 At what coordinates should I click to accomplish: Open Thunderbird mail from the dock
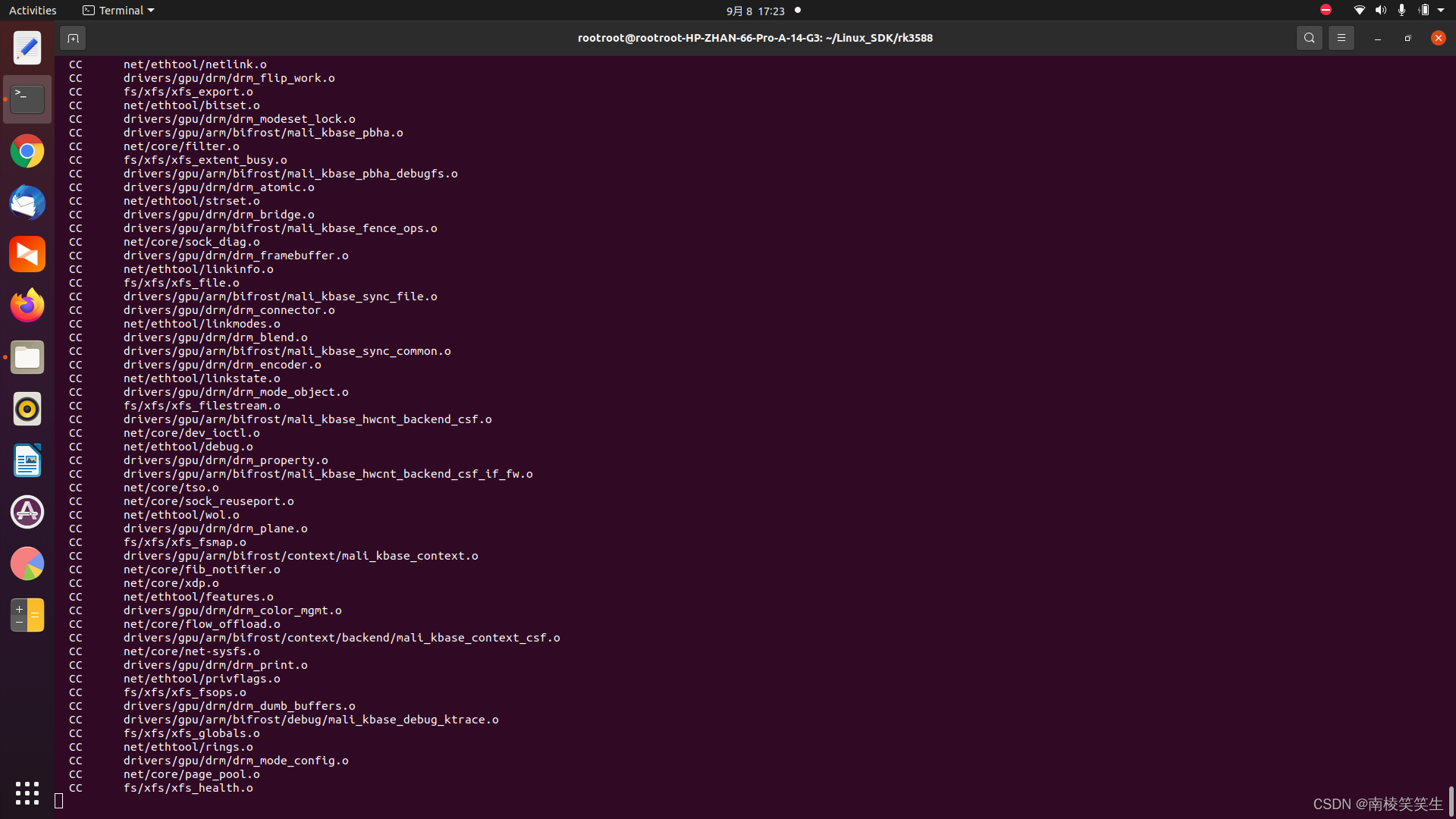pos(27,203)
